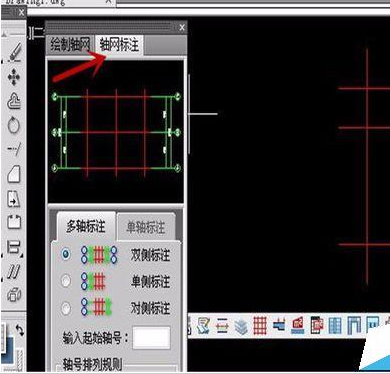The height and width of the screenshot is (374, 390).
Task: Click the page with arrow icon
Action: pyautogui.click(x=14, y=199)
